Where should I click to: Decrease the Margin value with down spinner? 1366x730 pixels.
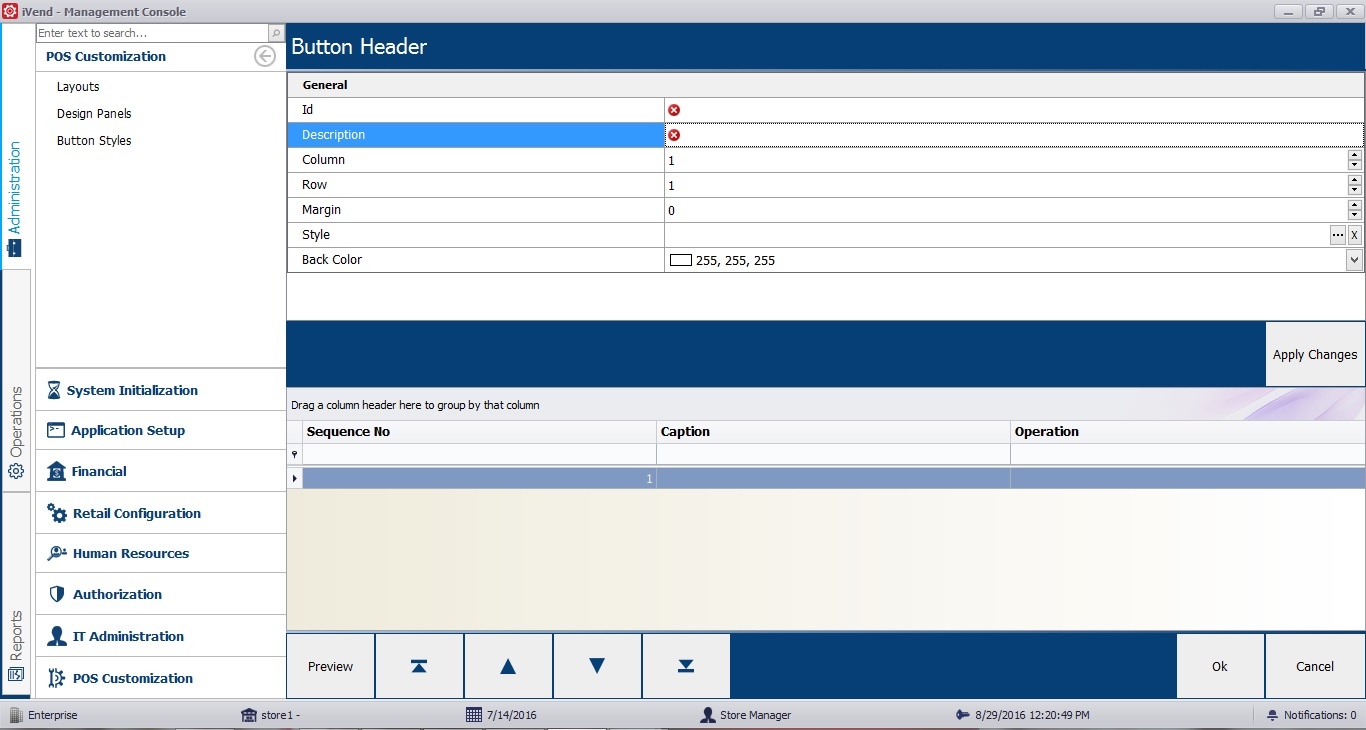(1354, 215)
